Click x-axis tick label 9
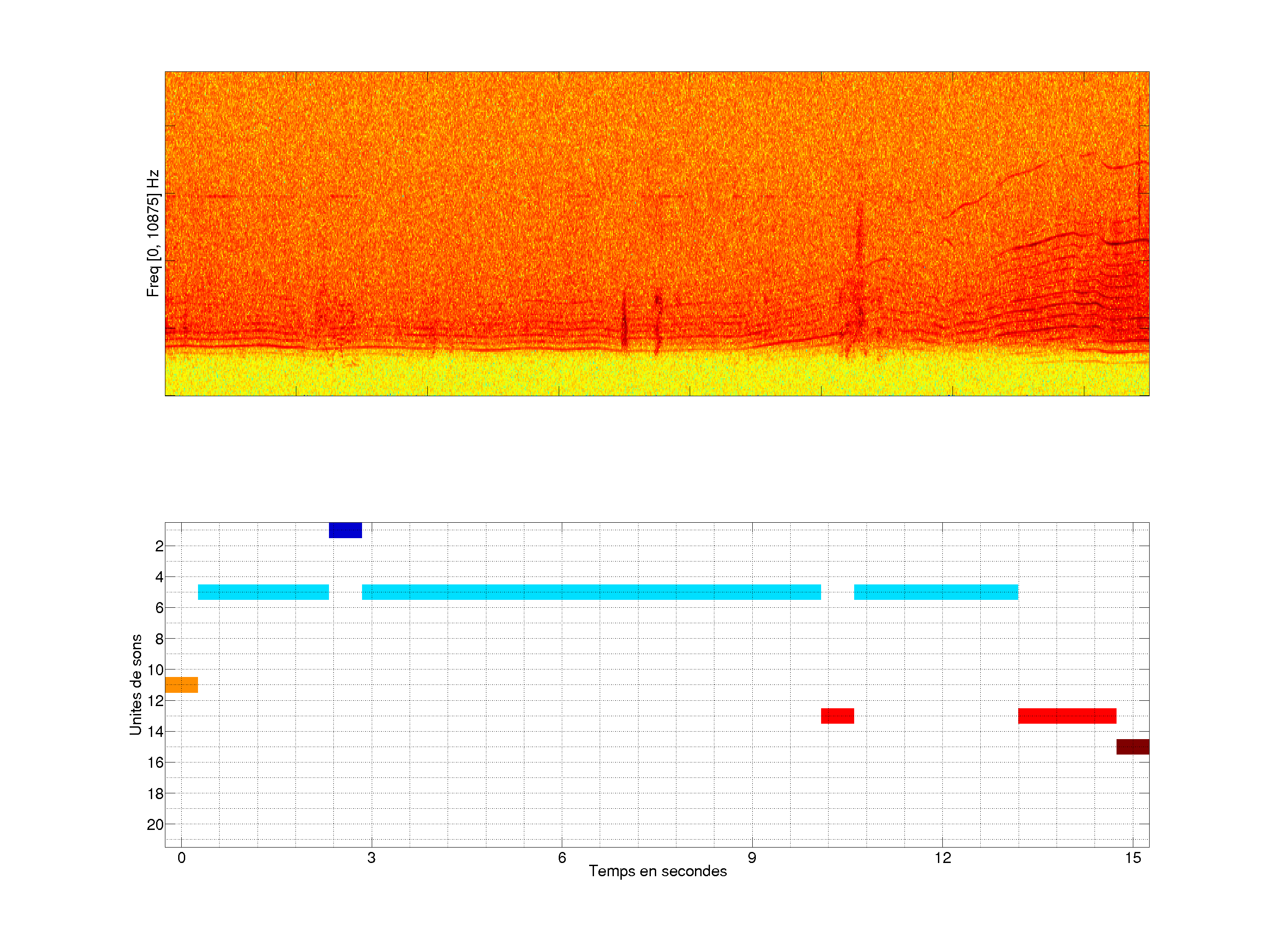1270x952 pixels. coord(751,858)
